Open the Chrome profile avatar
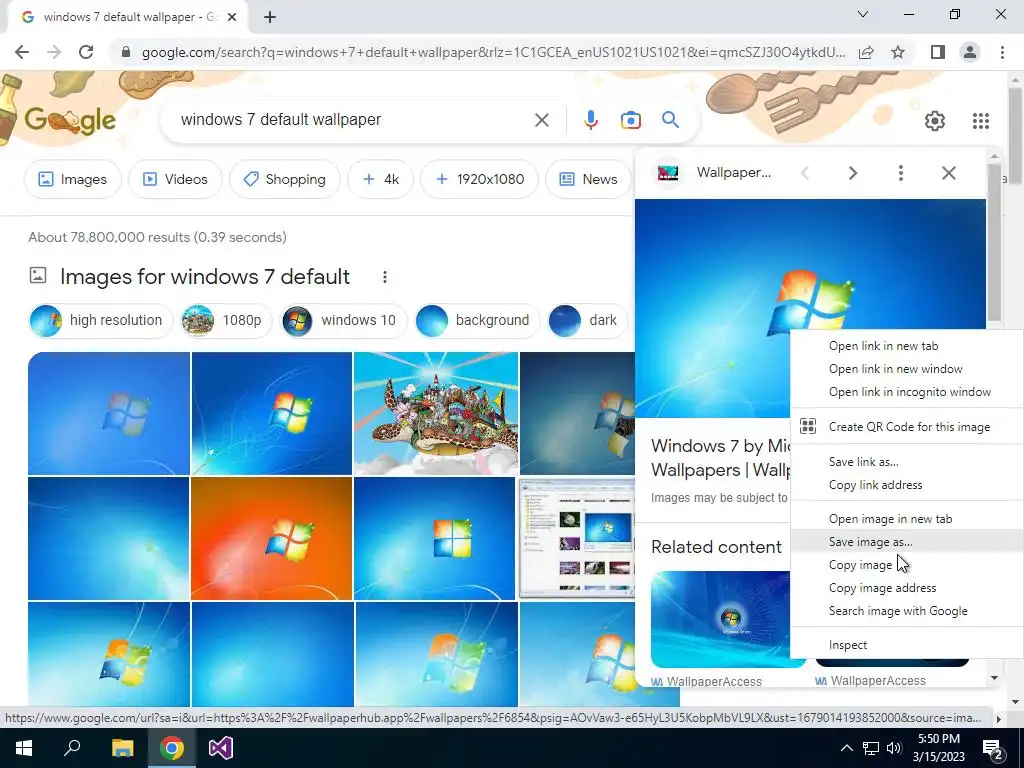 pyautogui.click(x=970, y=52)
